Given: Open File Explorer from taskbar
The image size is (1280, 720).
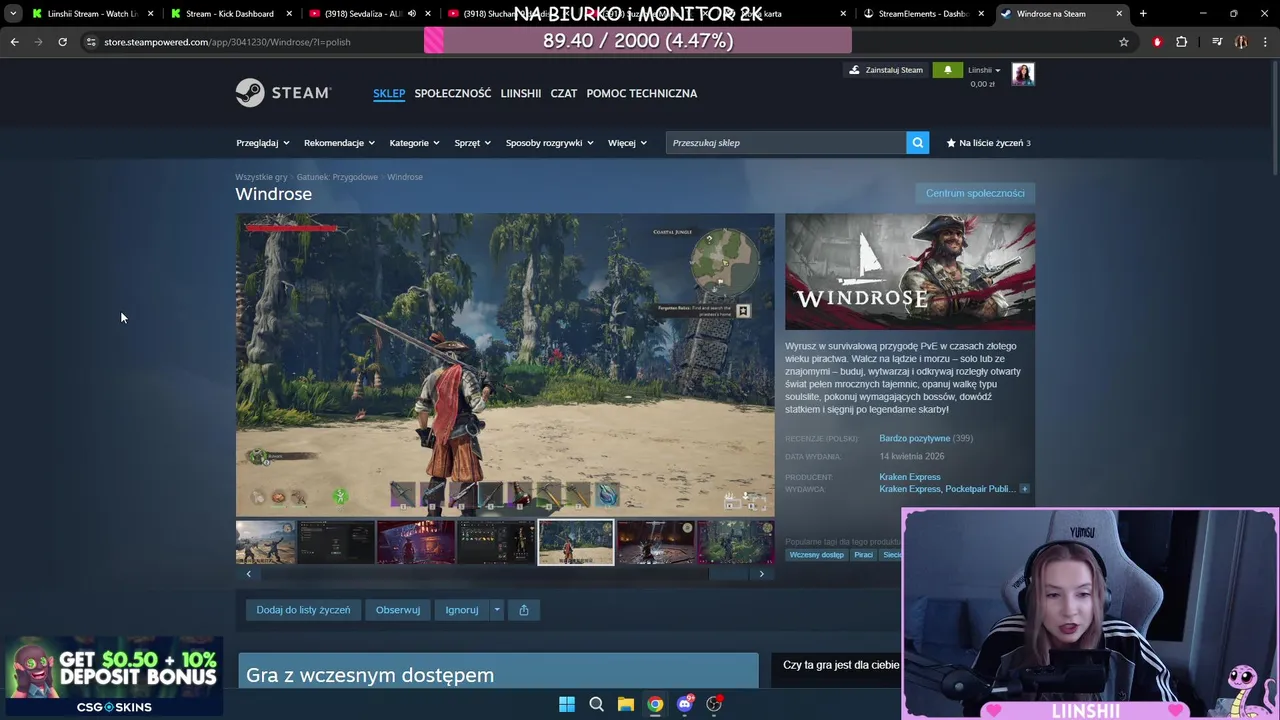Looking at the screenshot, I should click(625, 704).
